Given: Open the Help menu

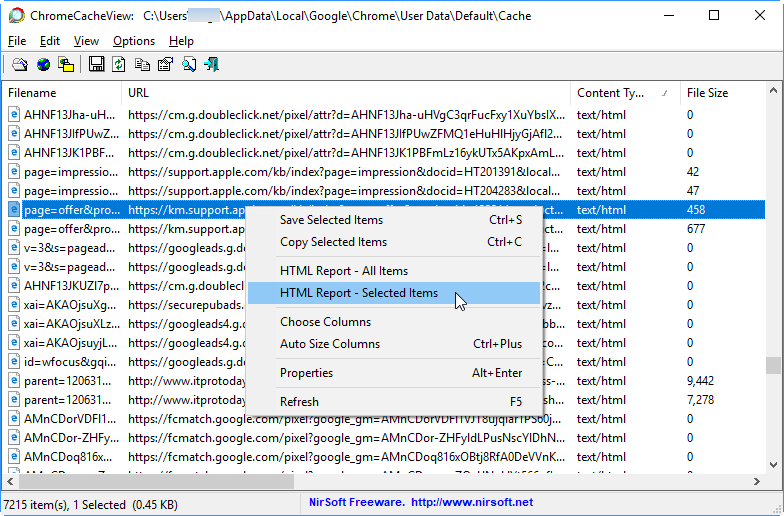Looking at the screenshot, I should coord(181,41).
